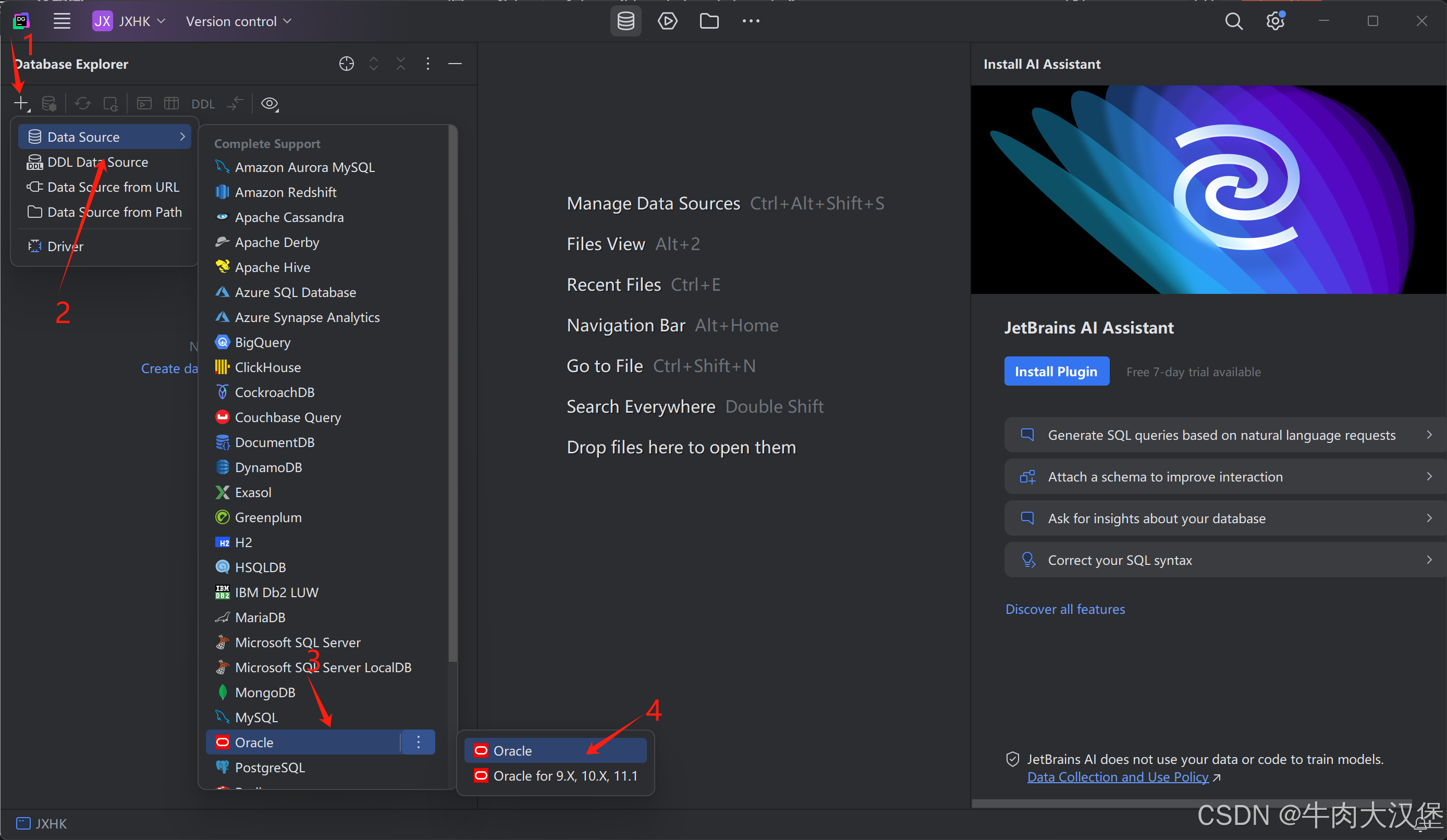Image resolution: width=1447 pixels, height=840 pixels.
Task: Select Data Source from Path
Action: 105,212
